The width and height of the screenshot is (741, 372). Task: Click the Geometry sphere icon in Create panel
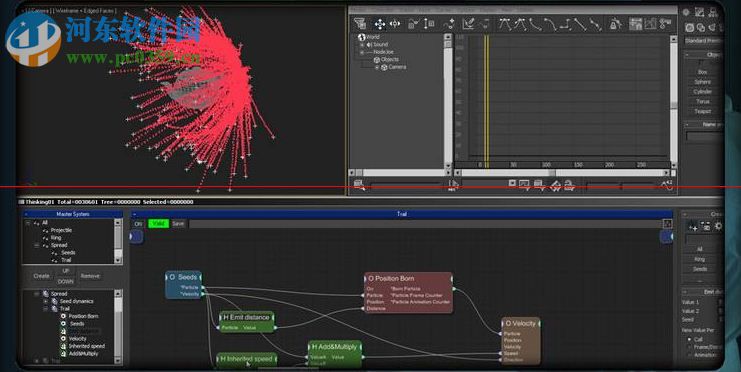click(690, 28)
